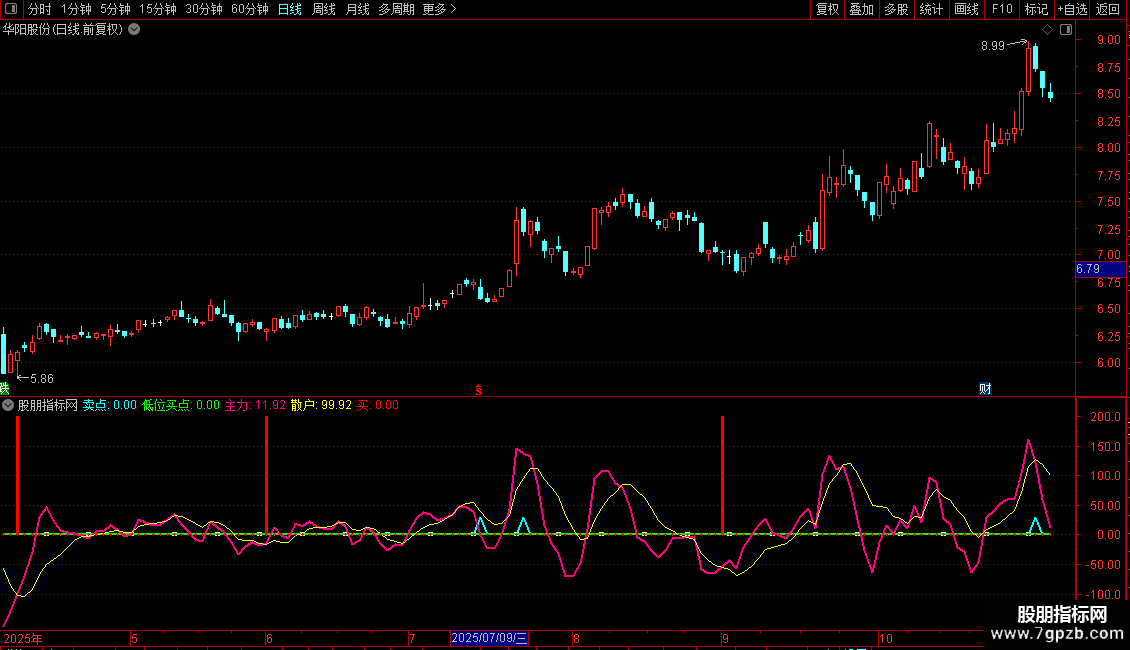Image resolution: width=1130 pixels, height=650 pixels.
Task: Select the 30分钟 period
Action: pyautogui.click(x=204, y=9)
